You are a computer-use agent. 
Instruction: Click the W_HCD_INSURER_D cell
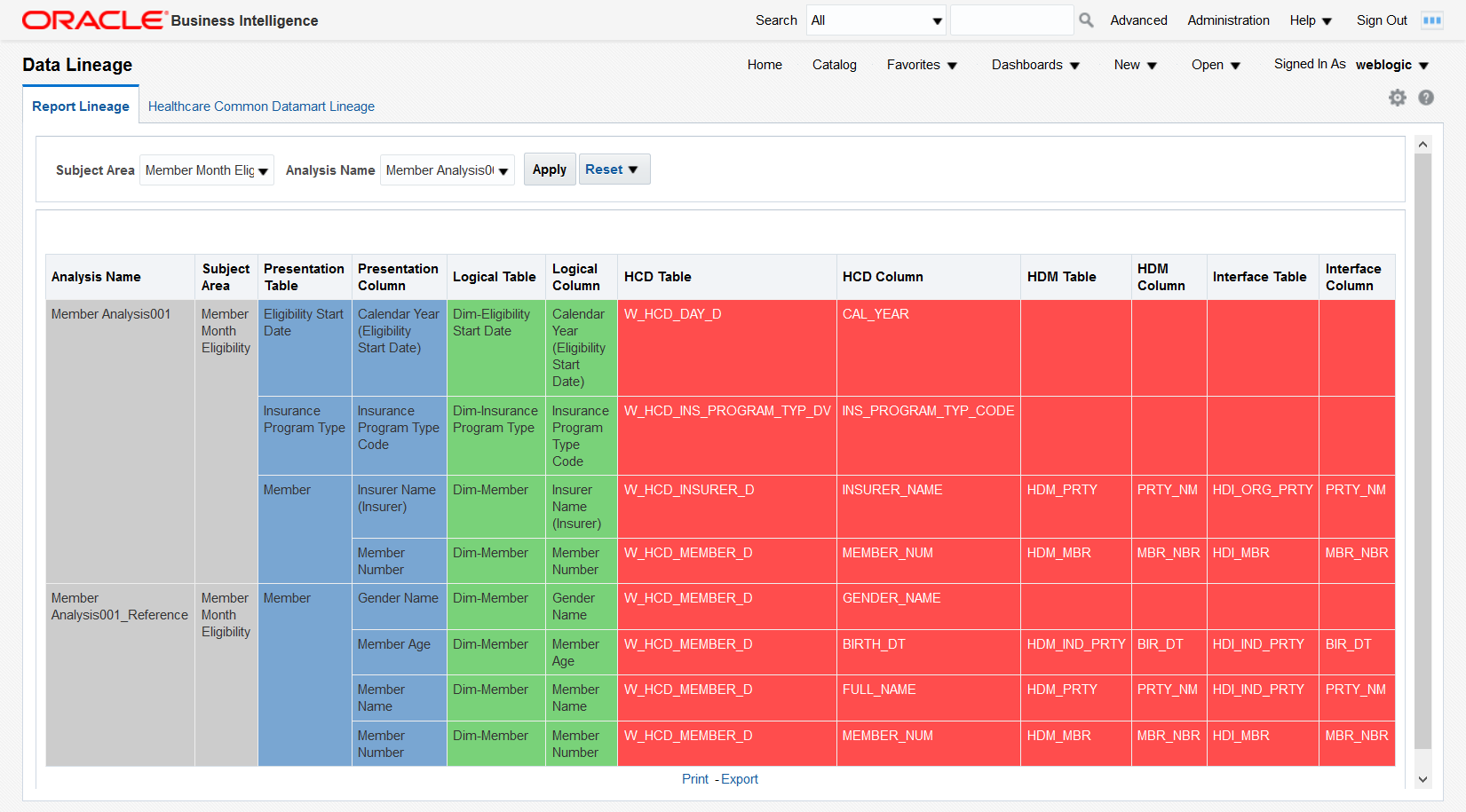pos(727,507)
